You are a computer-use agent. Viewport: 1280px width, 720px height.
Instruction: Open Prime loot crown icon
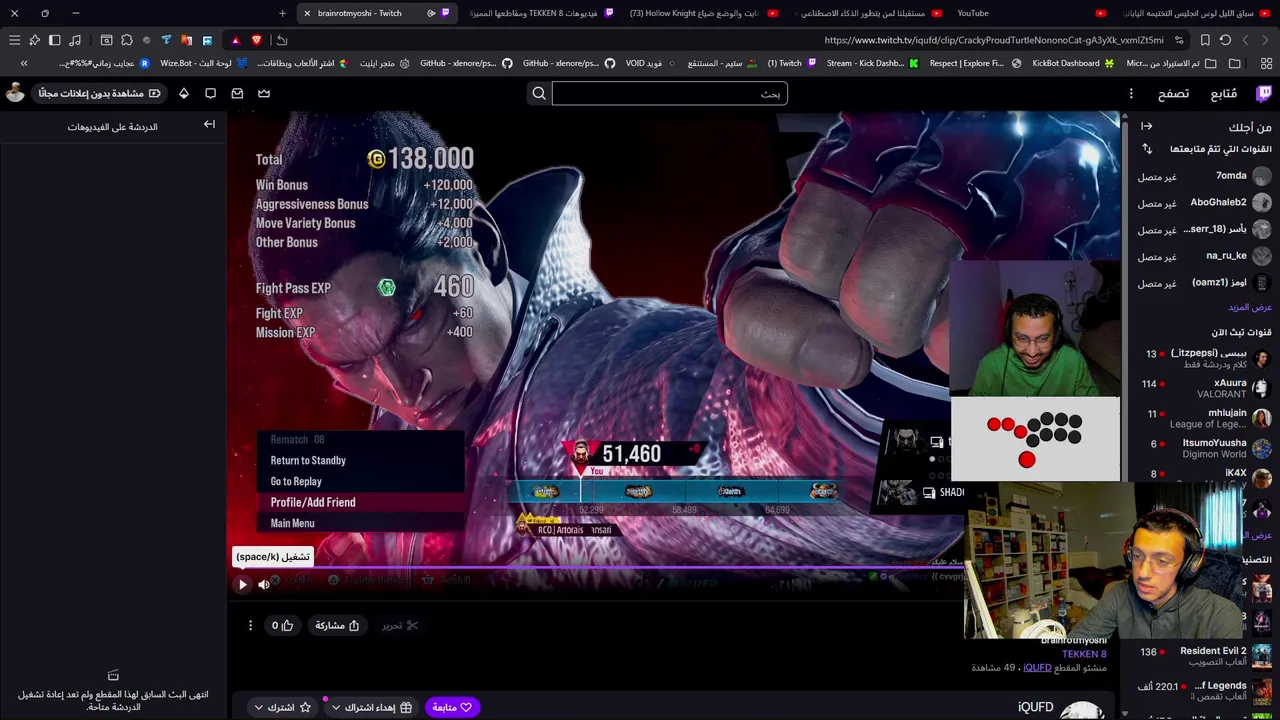(264, 93)
